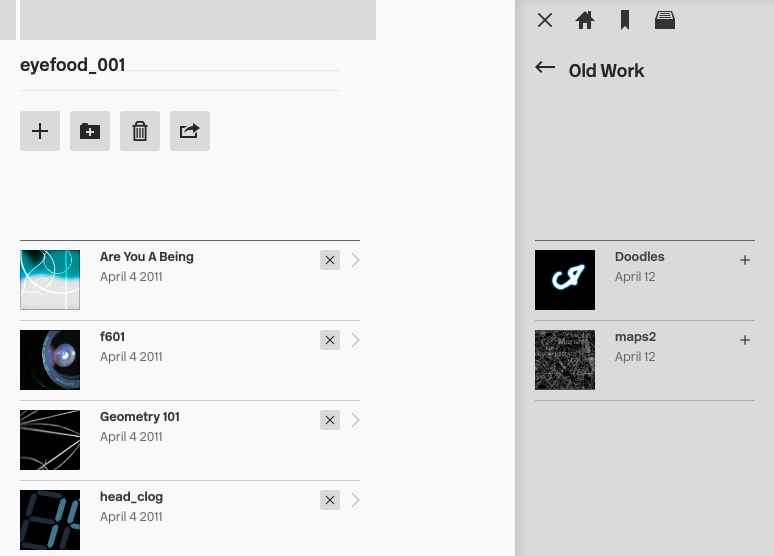The width and height of the screenshot is (774, 556).
Task: Expand Are You A Being chevron
Action: tap(355, 260)
